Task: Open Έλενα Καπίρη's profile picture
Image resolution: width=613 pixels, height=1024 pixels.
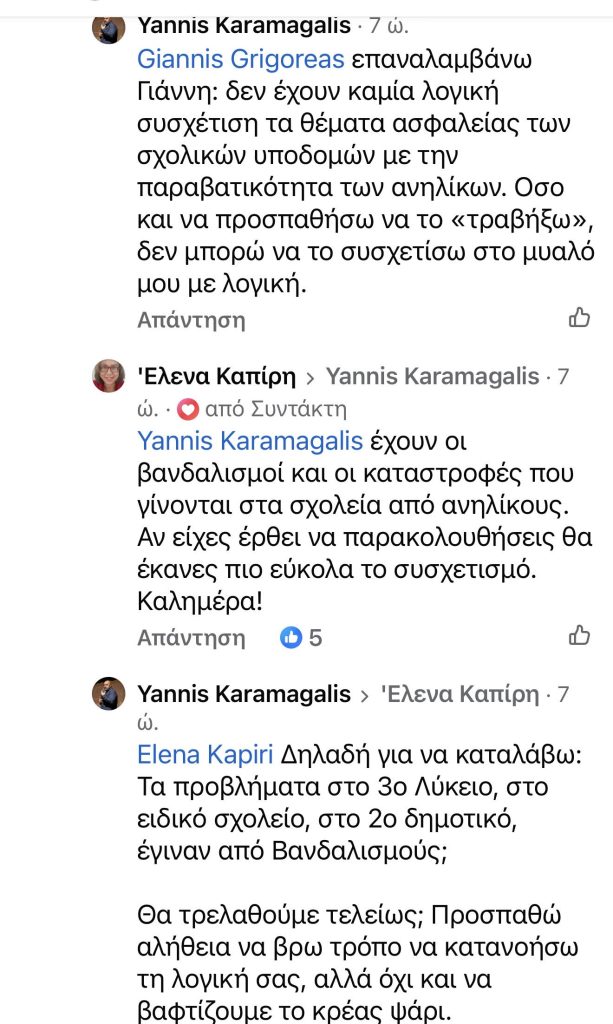Action: tap(109, 377)
